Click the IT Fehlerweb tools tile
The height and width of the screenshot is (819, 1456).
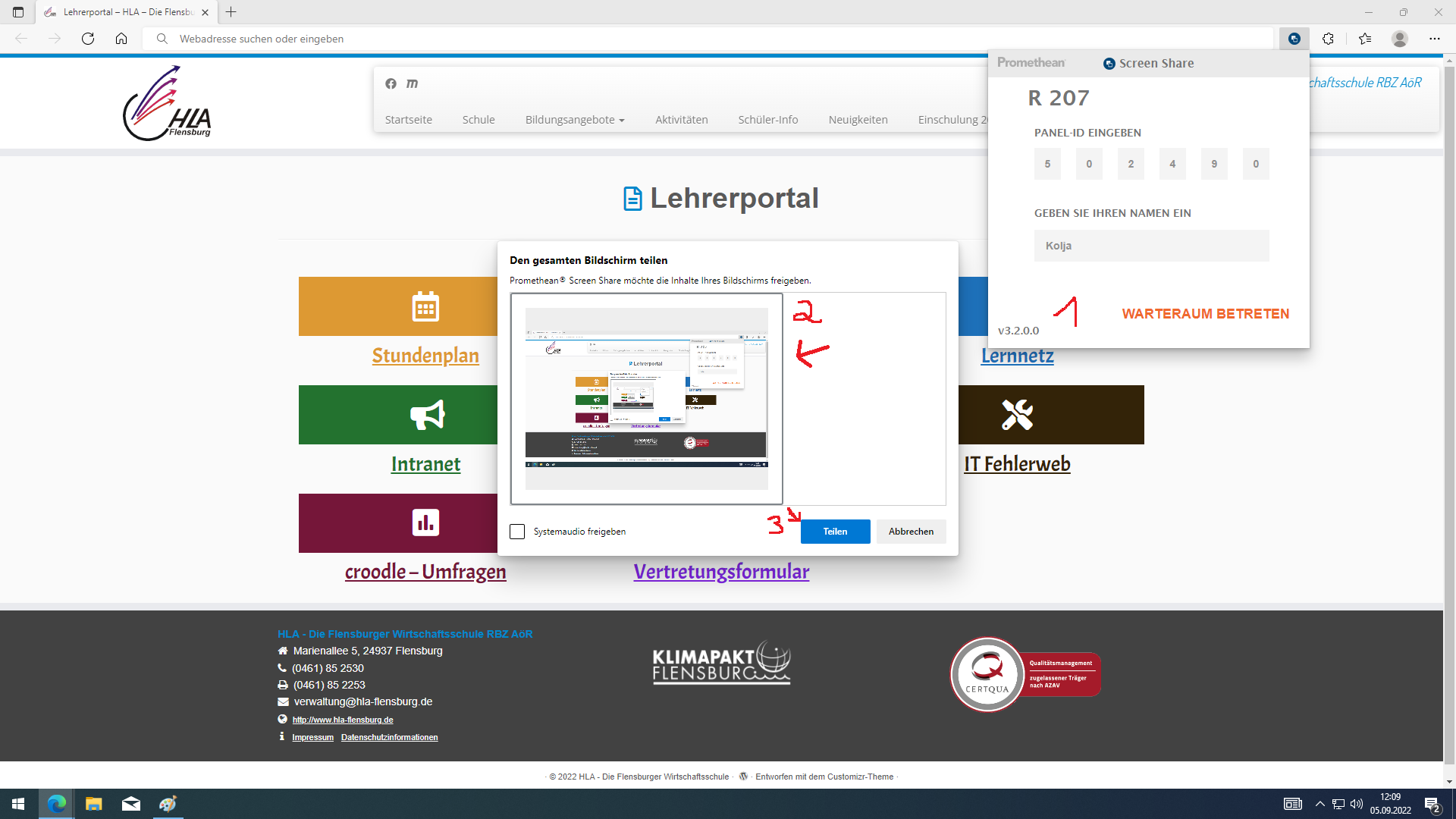[1051, 415]
